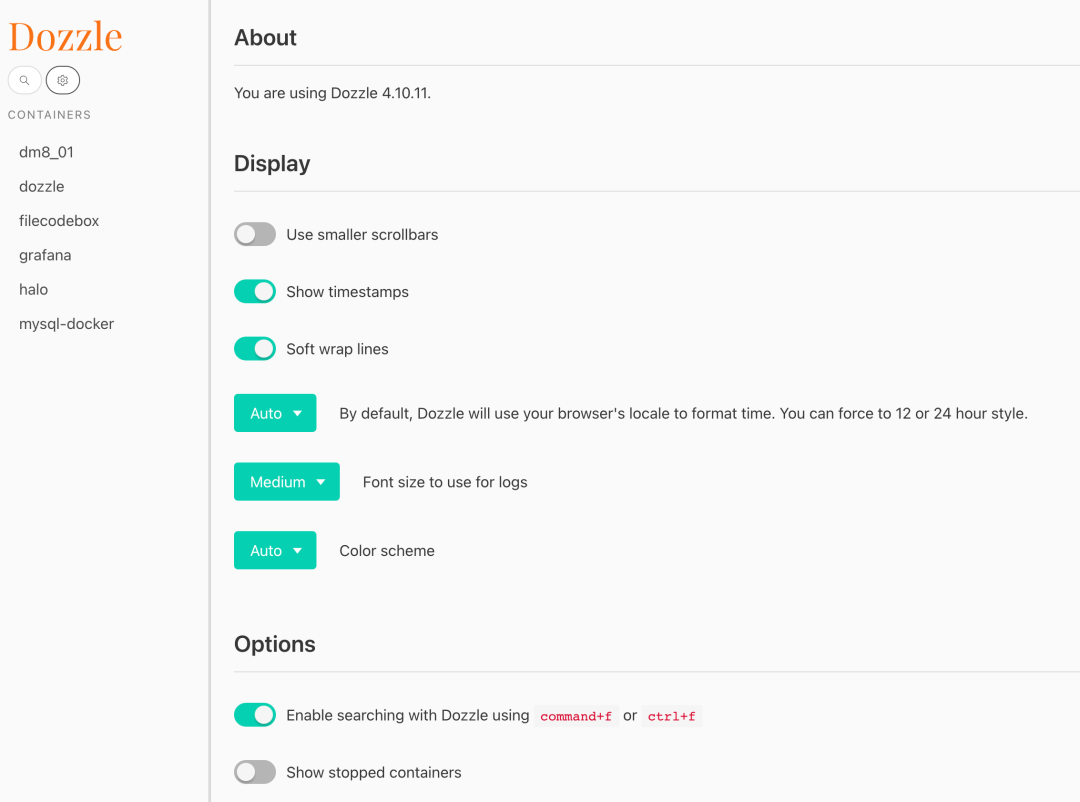
Task: Click the sidebar resize divider
Action: coord(210,400)
